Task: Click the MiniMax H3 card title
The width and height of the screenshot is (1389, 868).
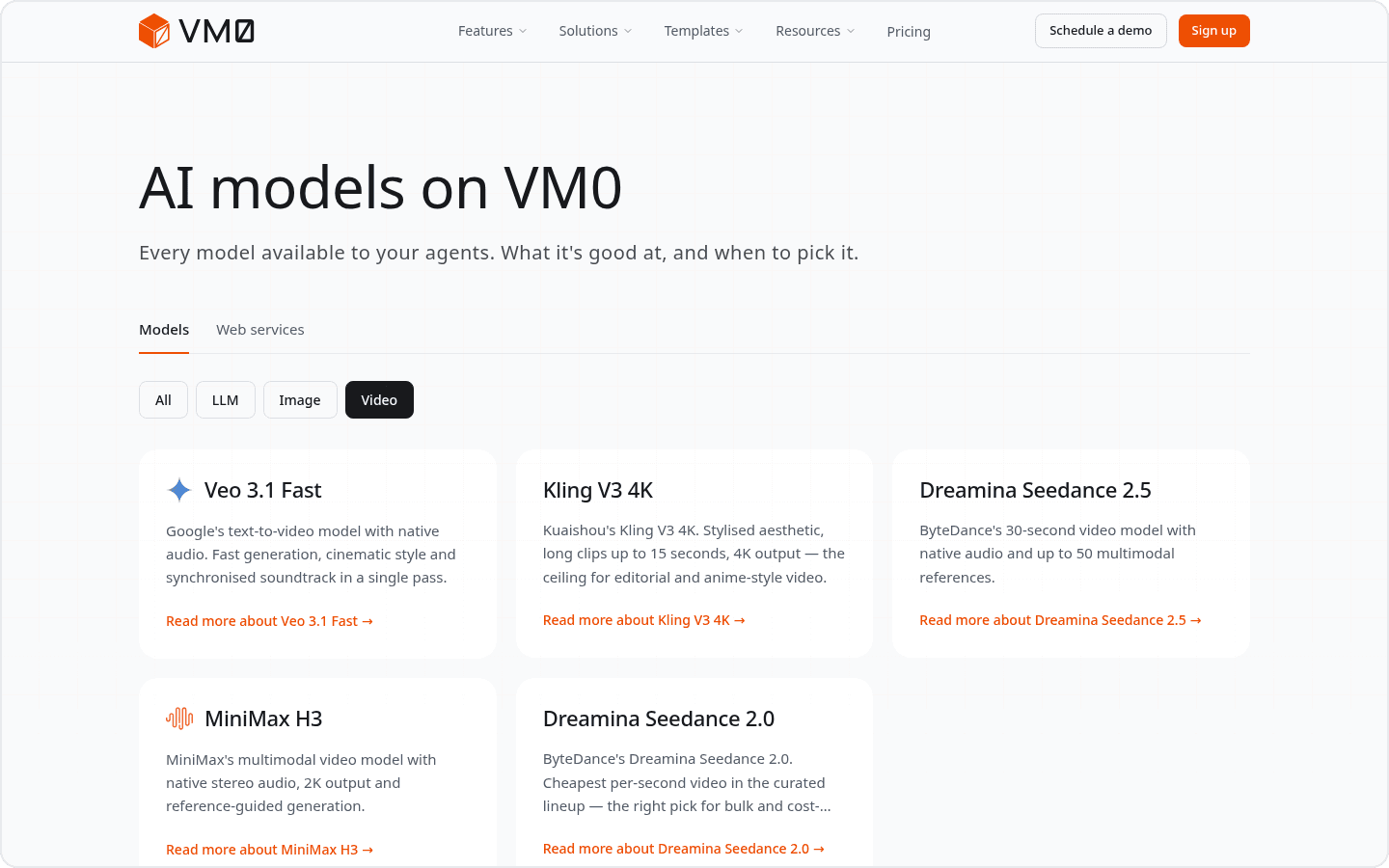Action: [263, 719]
